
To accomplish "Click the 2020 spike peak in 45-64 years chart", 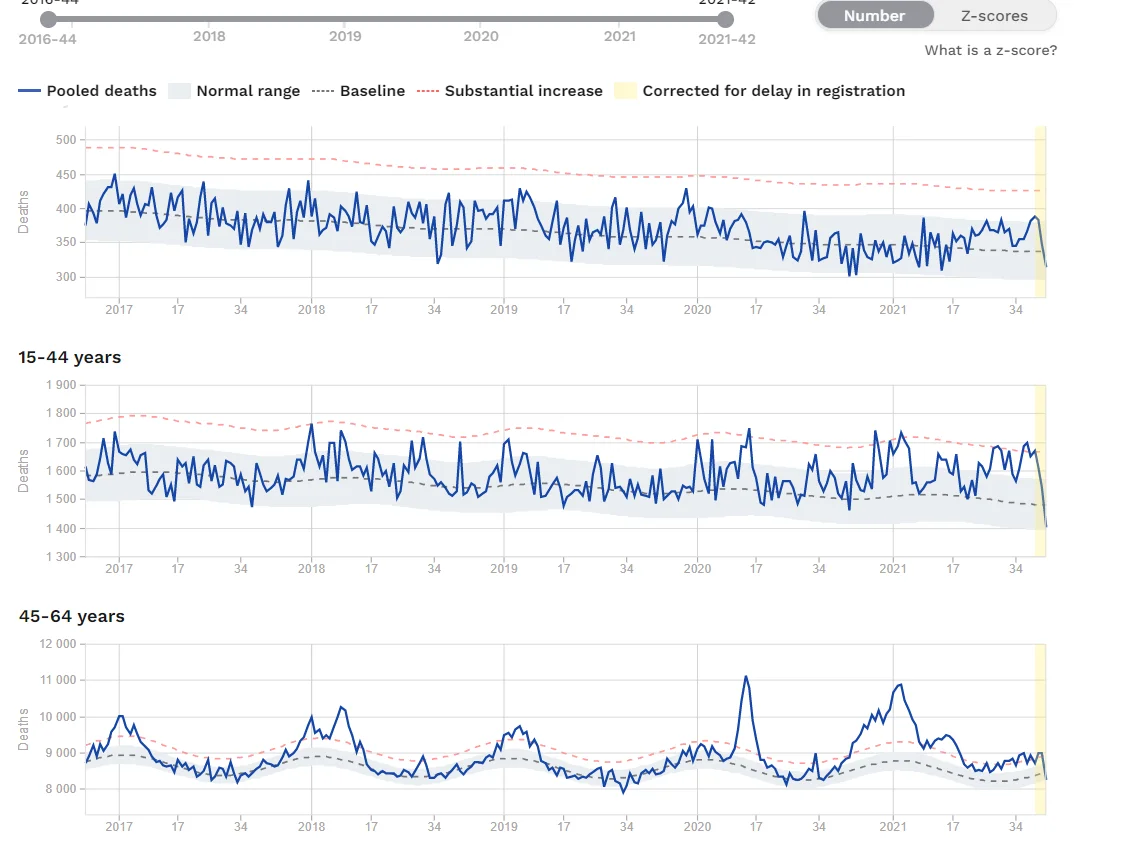I will point(745,677).
